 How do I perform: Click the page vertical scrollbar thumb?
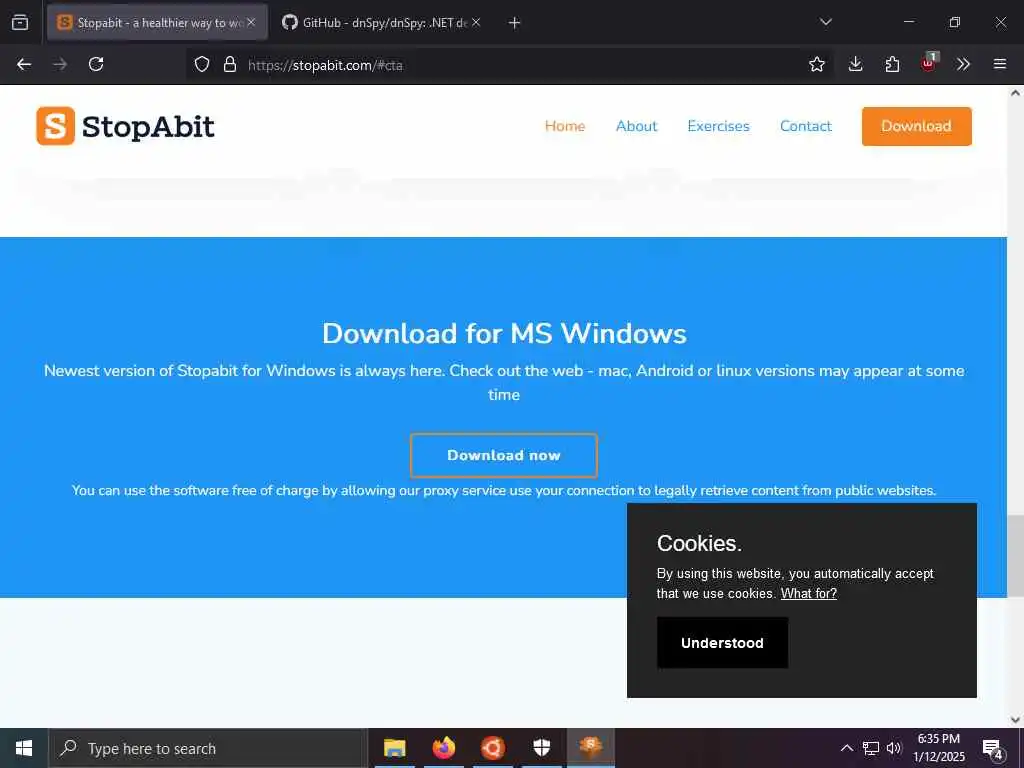1016,555
